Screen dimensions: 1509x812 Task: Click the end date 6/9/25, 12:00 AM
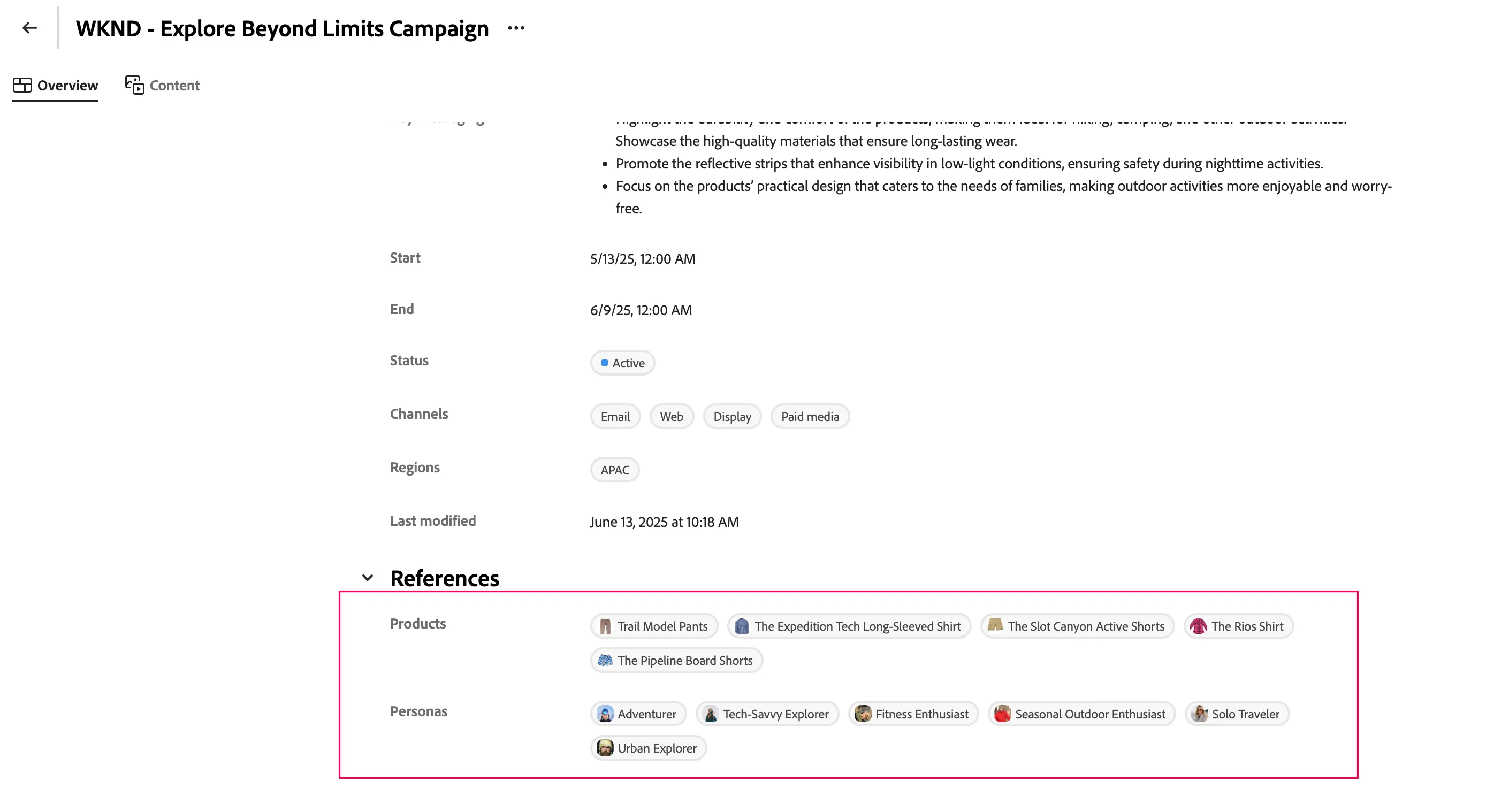(641, 310)
